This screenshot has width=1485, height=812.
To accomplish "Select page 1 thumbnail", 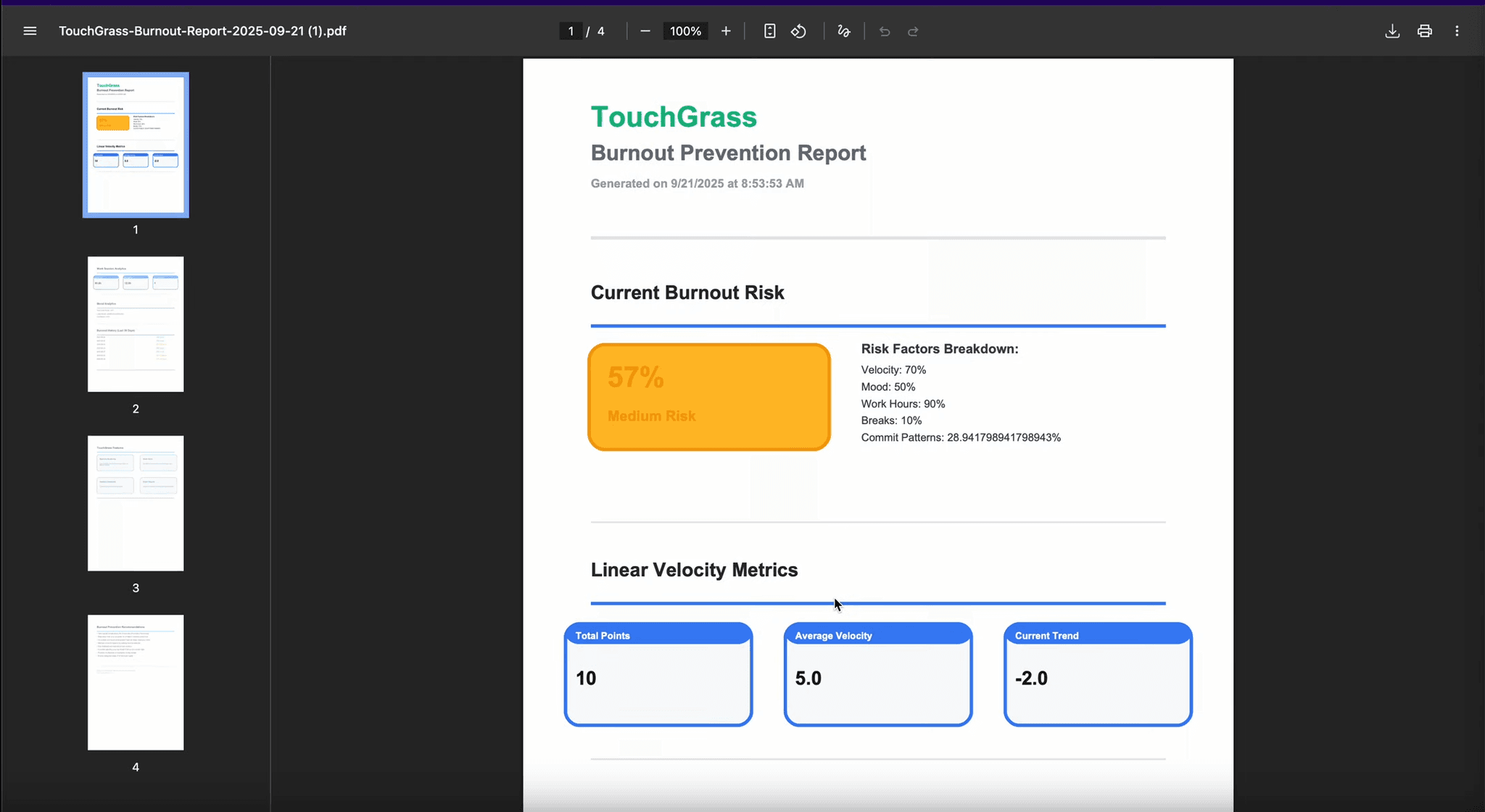I will coord(136,145).
